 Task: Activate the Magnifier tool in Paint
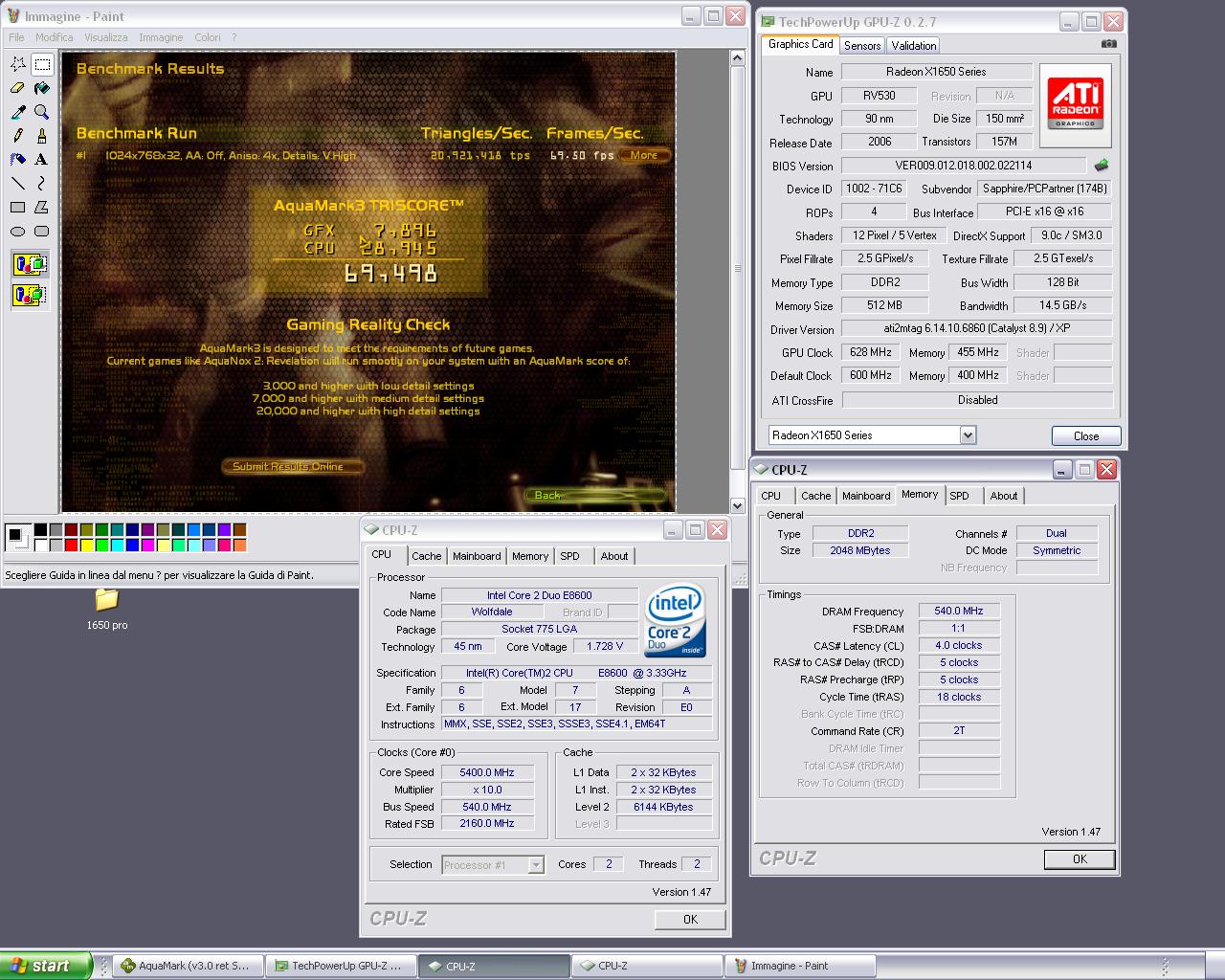pyautogui.click(x=42, y=112)
